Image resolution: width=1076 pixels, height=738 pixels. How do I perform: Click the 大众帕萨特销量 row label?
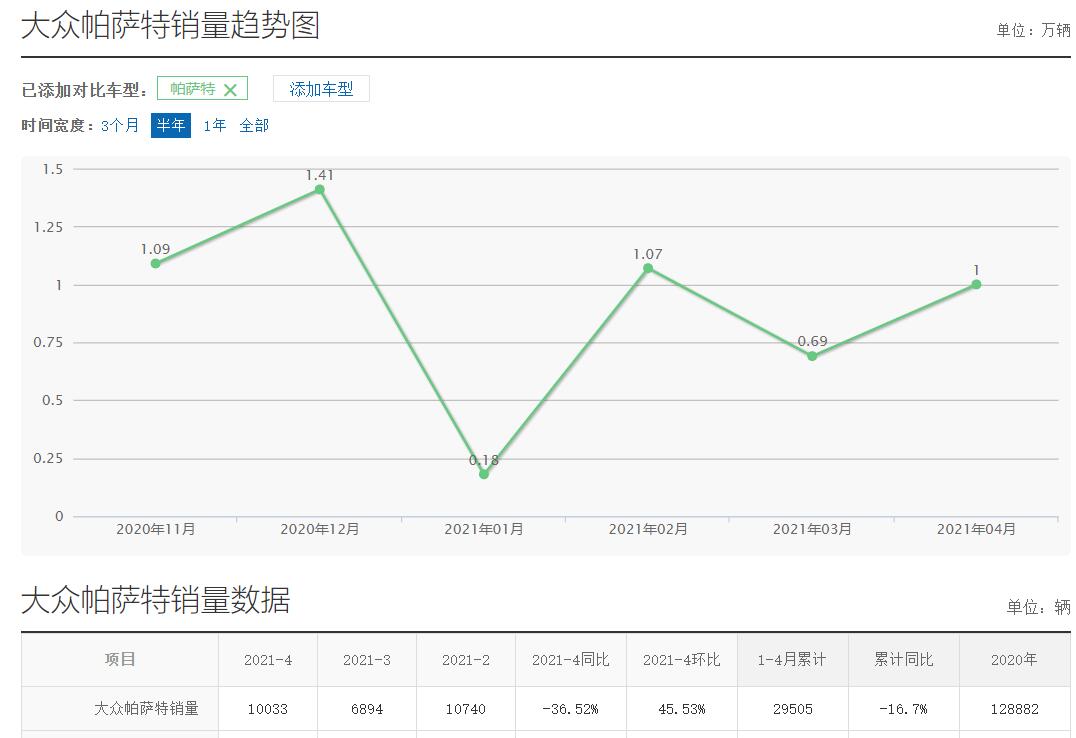tap(146, 709)
